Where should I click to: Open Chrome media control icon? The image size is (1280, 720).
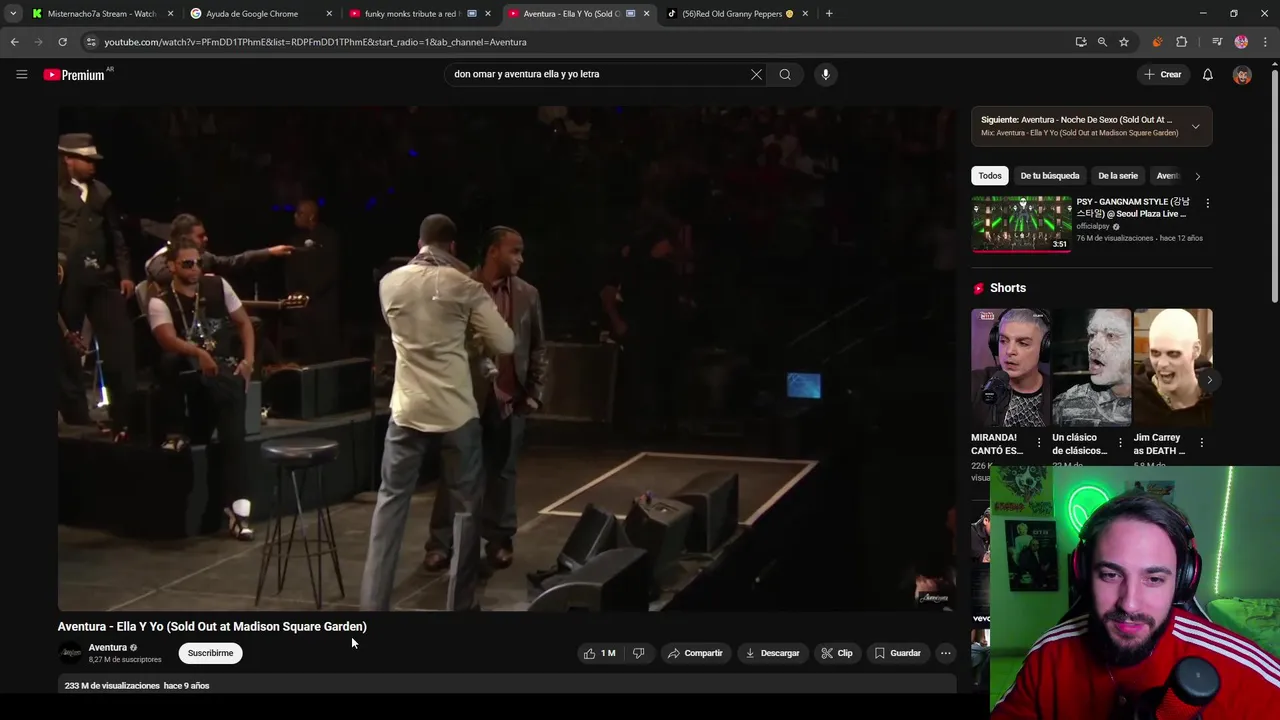pos(1217,42)
